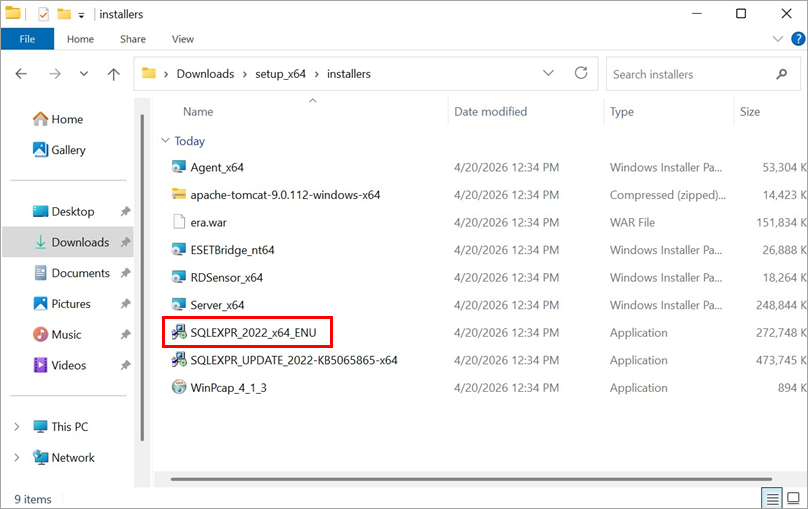
Task: Open the File menu
Action: 27,39
